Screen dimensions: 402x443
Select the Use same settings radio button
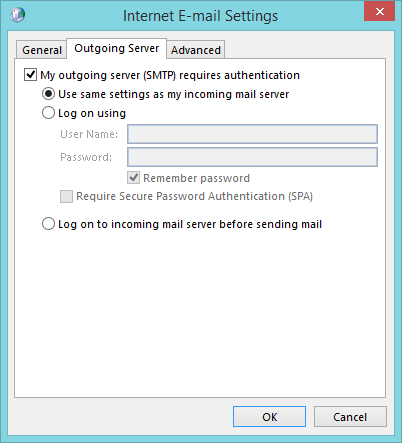pos(48,94)
